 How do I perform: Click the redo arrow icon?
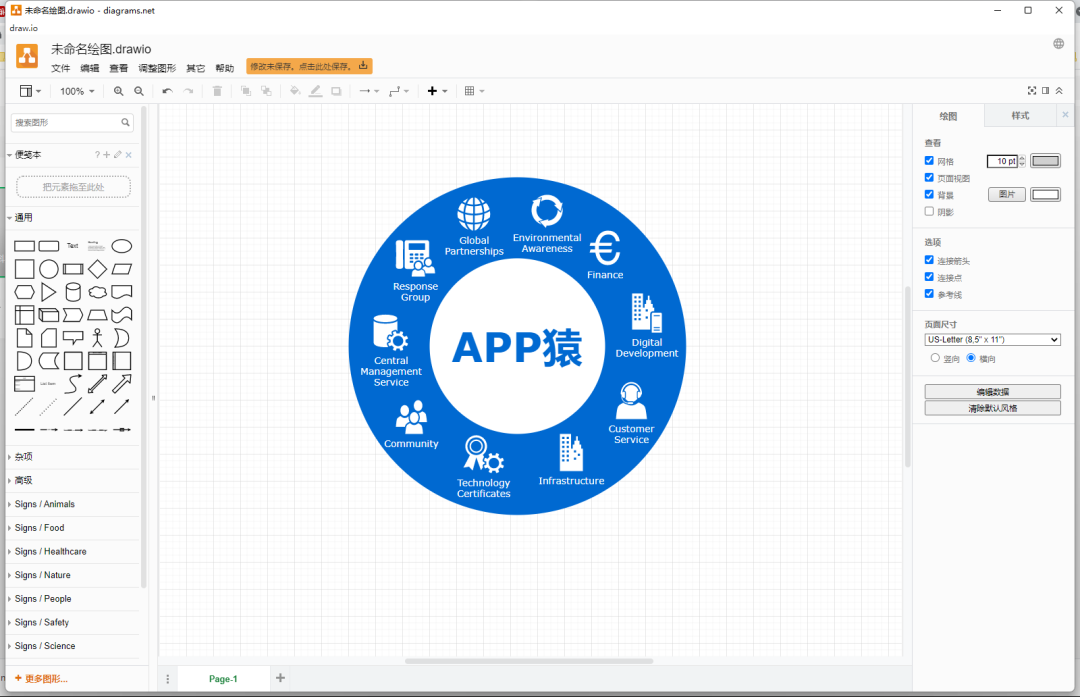click(x=188, y=91)
